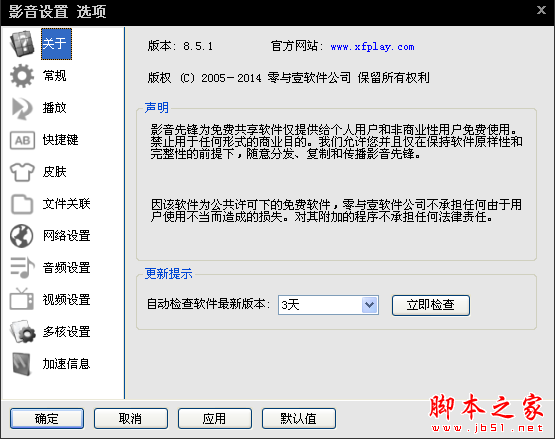Show the 视频设置 page

point(67,300)
